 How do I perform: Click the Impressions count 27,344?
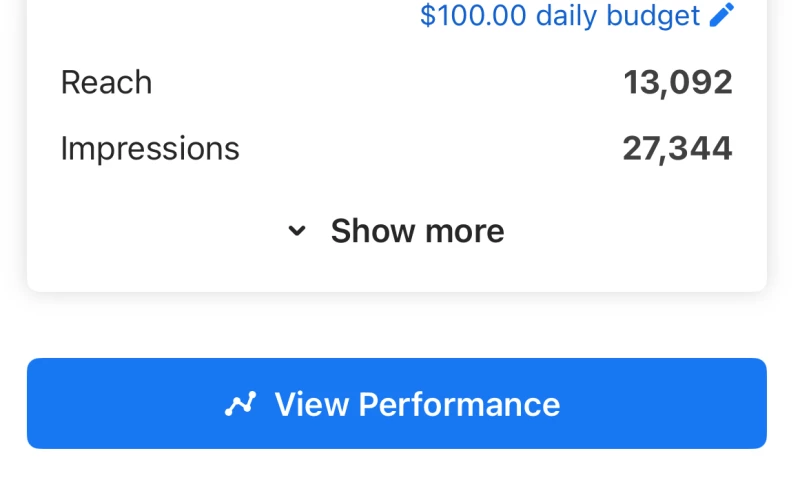[677, 149]
